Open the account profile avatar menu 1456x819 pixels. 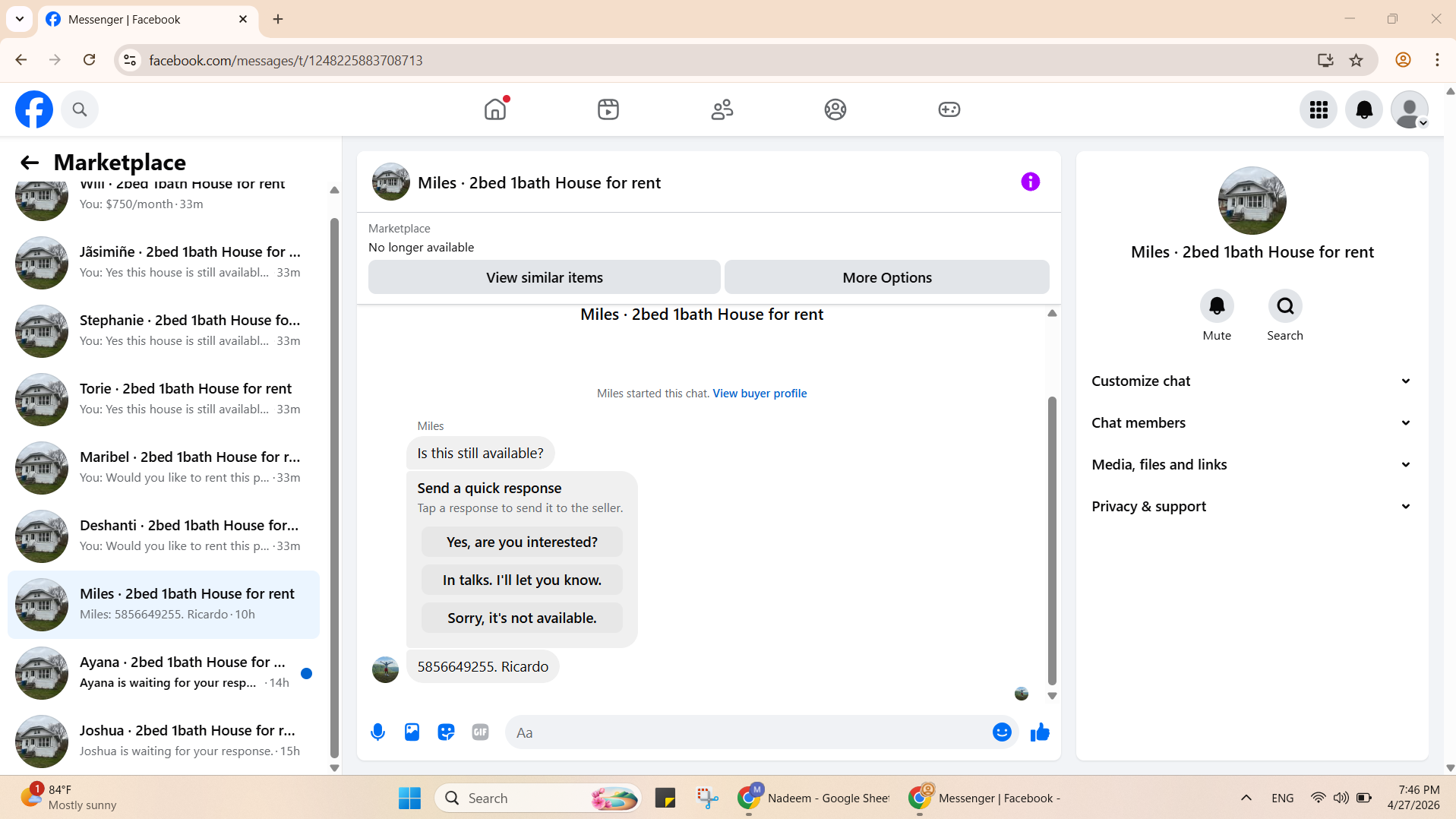[1410, 110]
